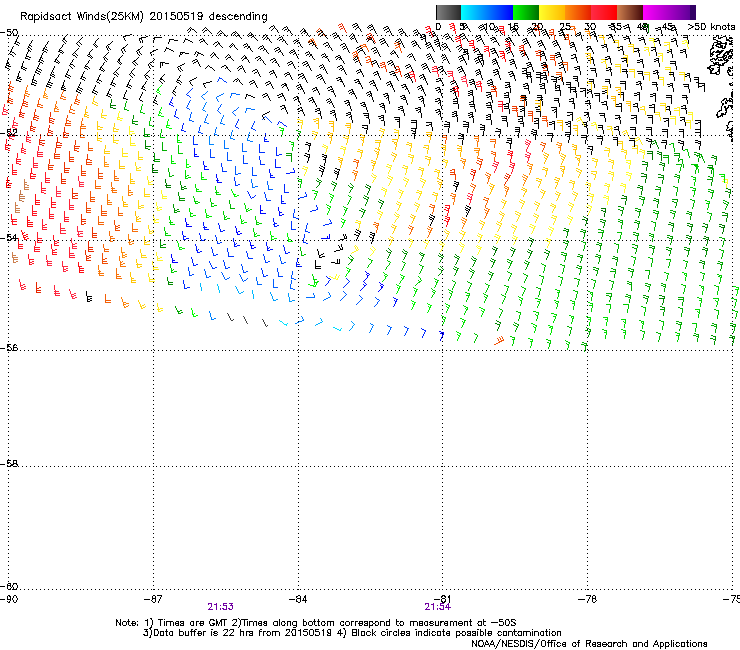Click the cyan segment of the speed legend
740x650 pixels.
pyautogui.click(x=474, y=12)
